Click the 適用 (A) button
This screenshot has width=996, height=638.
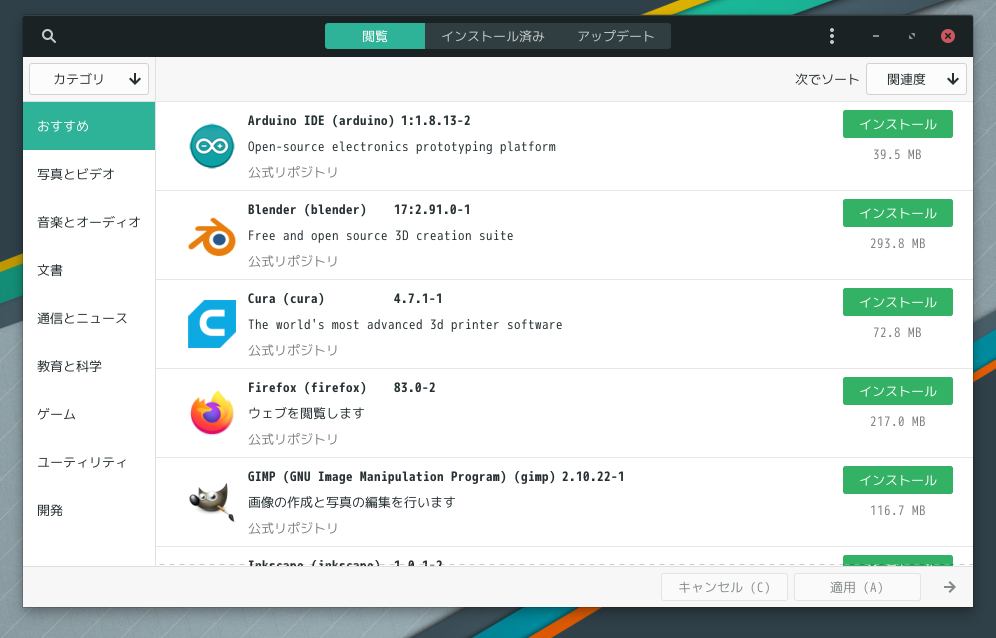point(857,587)
